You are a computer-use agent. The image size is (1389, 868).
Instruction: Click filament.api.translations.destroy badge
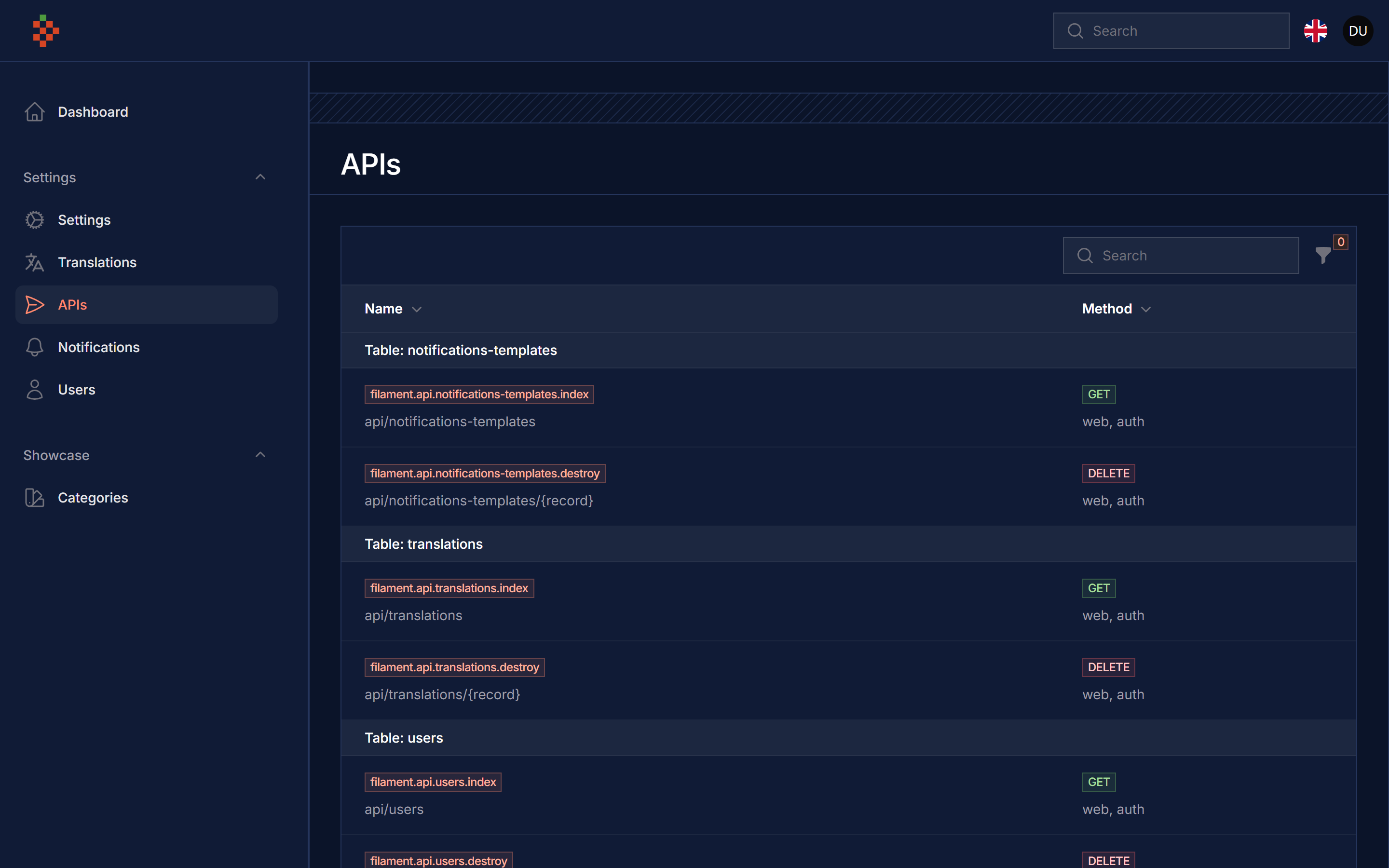tap(455, 668)
